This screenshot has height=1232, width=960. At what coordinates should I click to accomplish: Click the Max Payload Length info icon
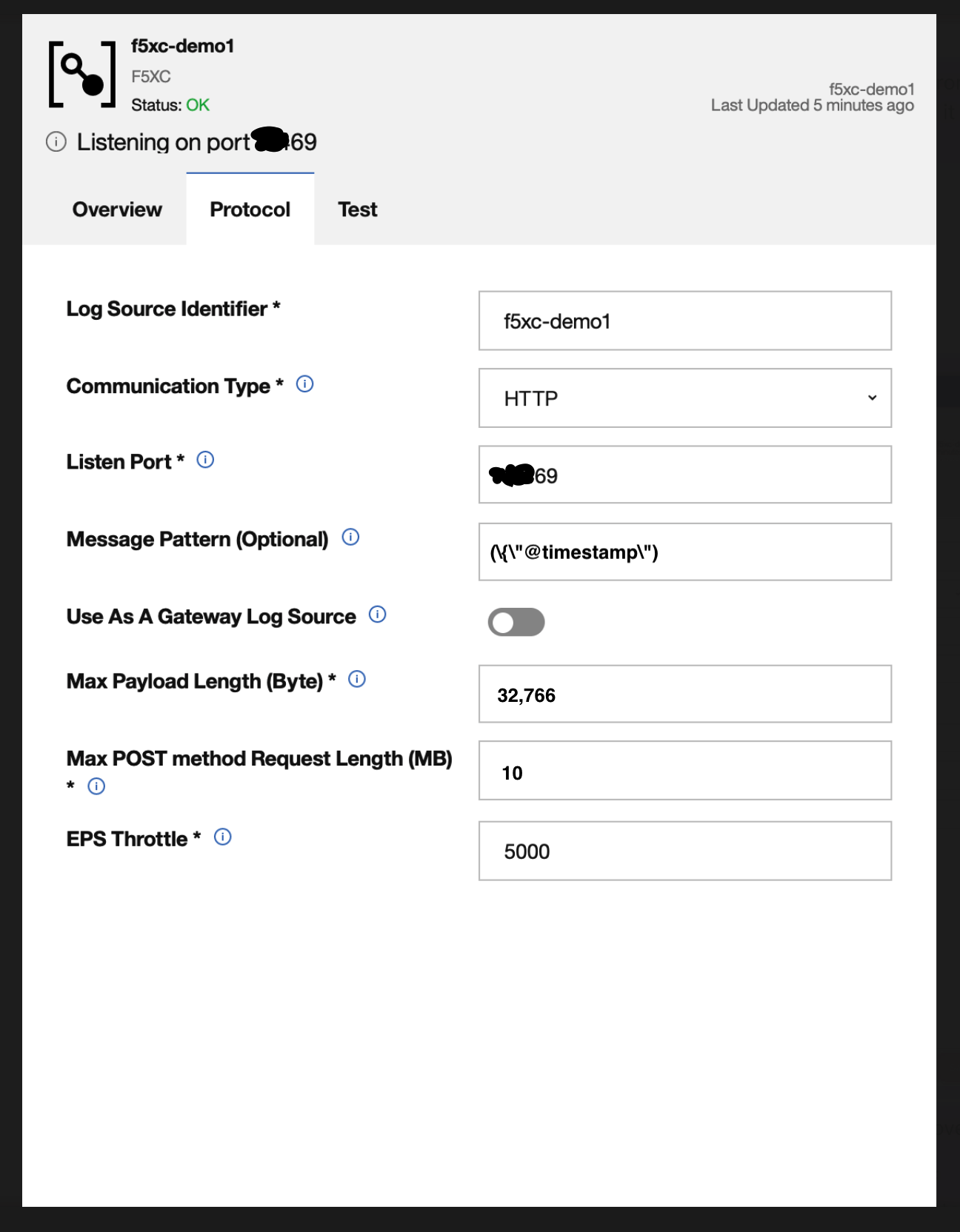pyautogui.click(x=356, y=679)
